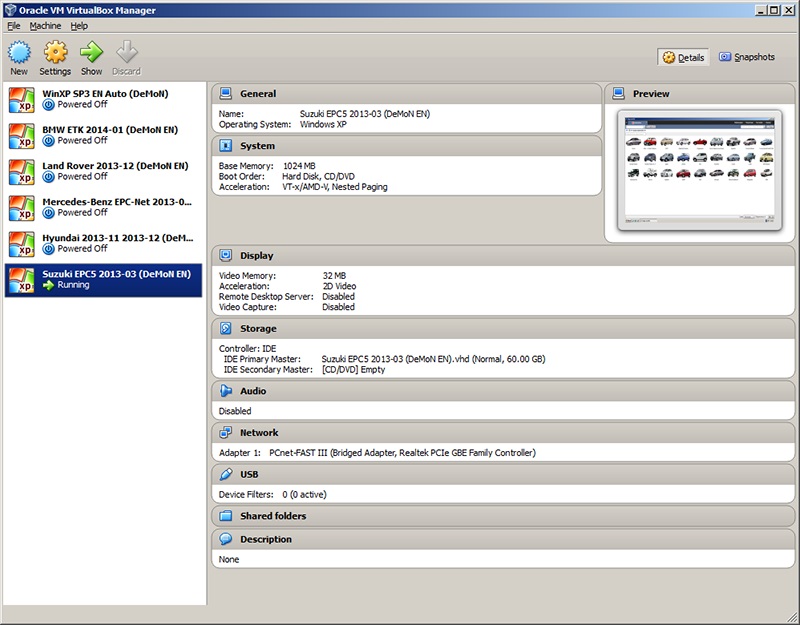Viewport: 800px width, 625px height.
Task: Click the Powered Off icon for WinXP SP3
Action: (x=48, y=105)
